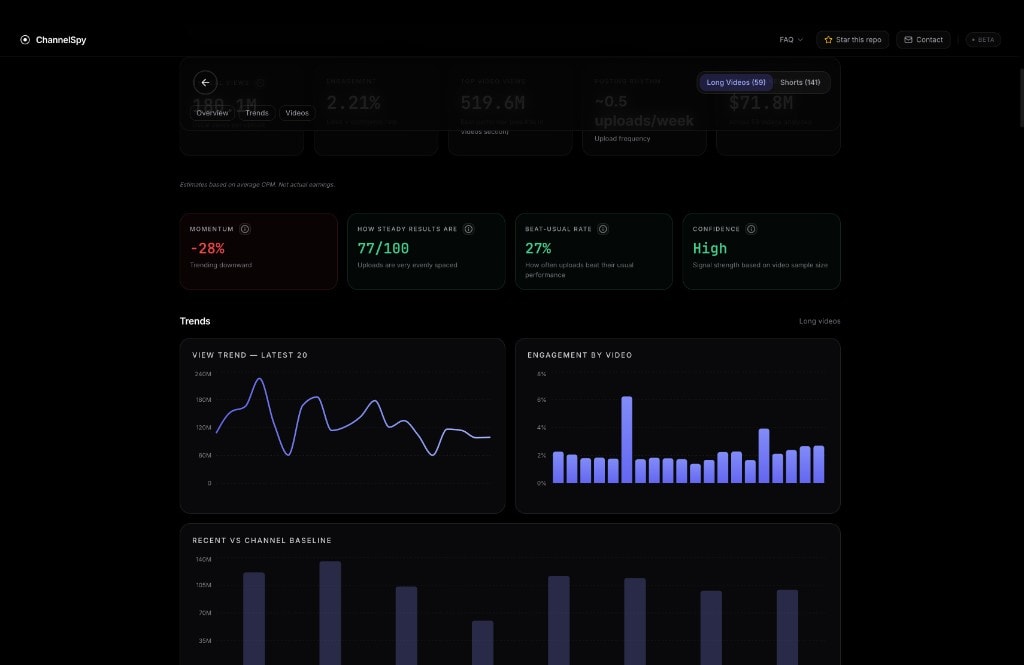Click the star icon in Star this repo

[x=828, y=40]
